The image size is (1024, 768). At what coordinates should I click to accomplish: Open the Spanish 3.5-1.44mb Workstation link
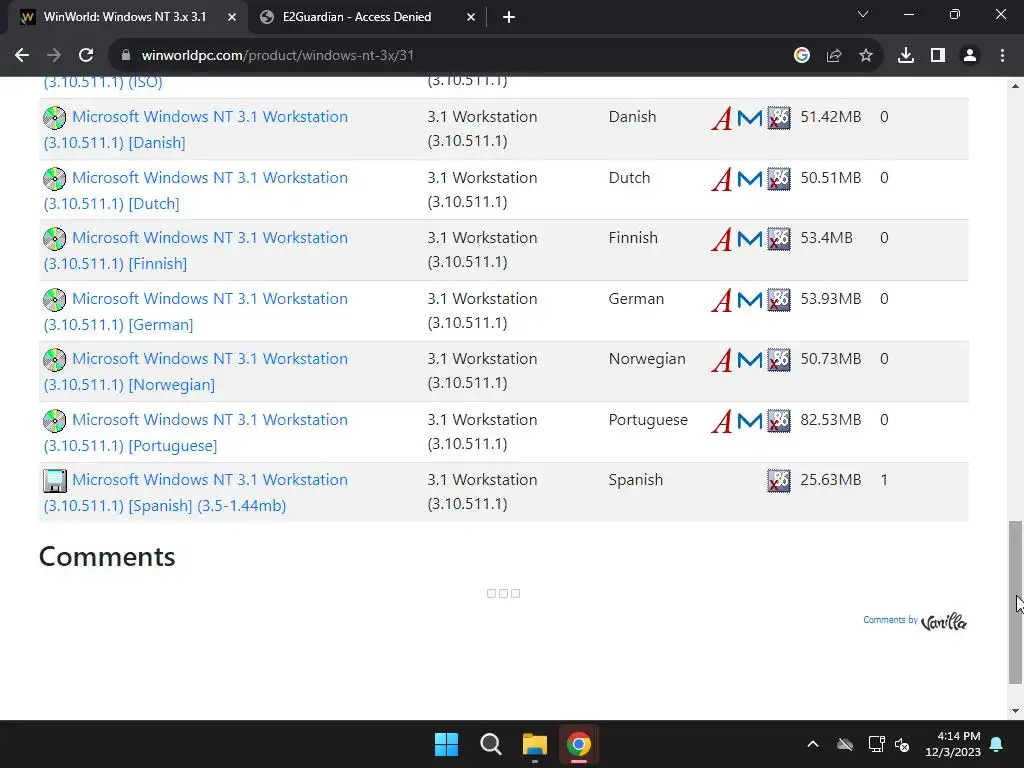coord(195,492)
